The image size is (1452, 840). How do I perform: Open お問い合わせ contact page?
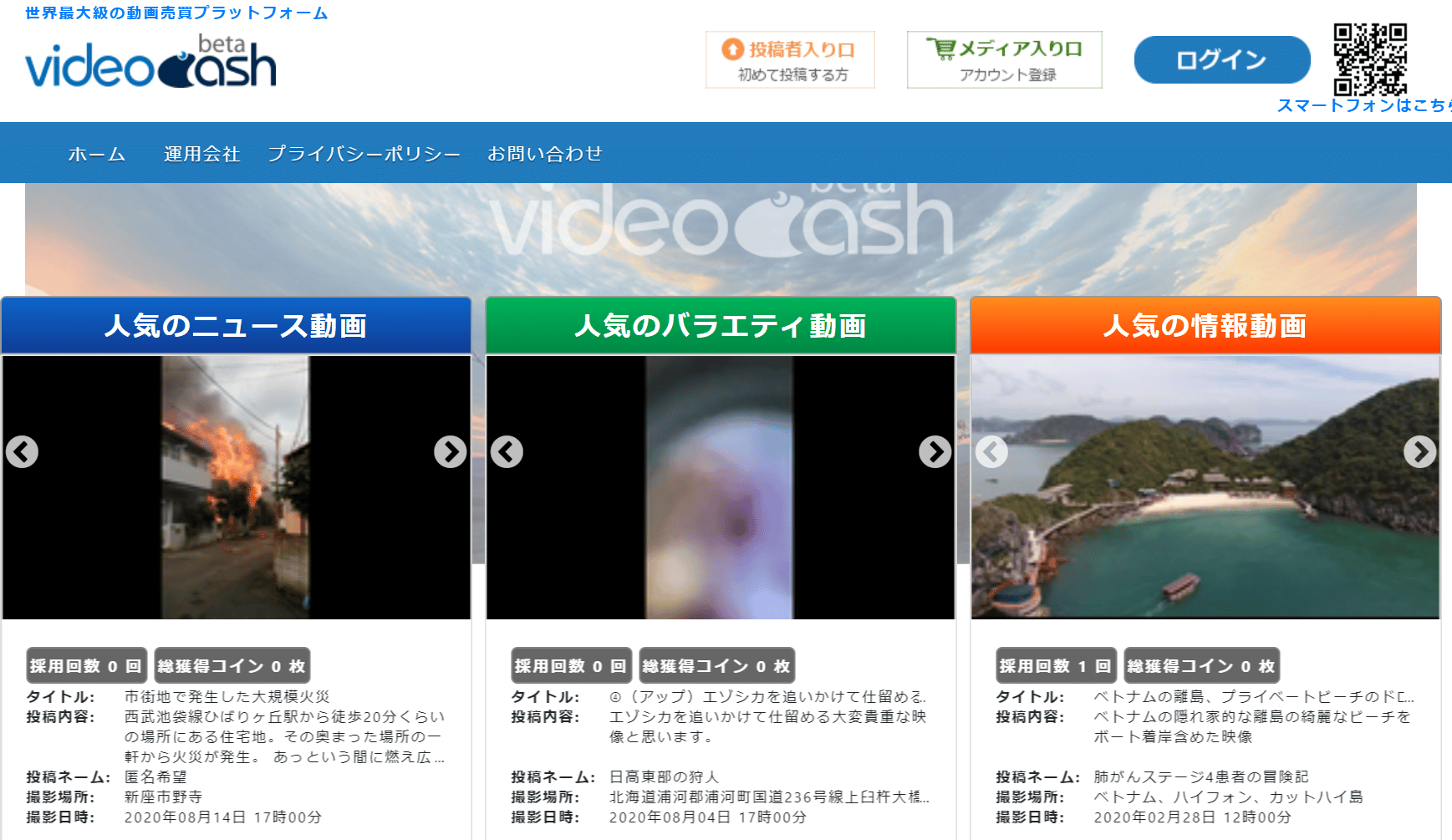click(545, 154)
